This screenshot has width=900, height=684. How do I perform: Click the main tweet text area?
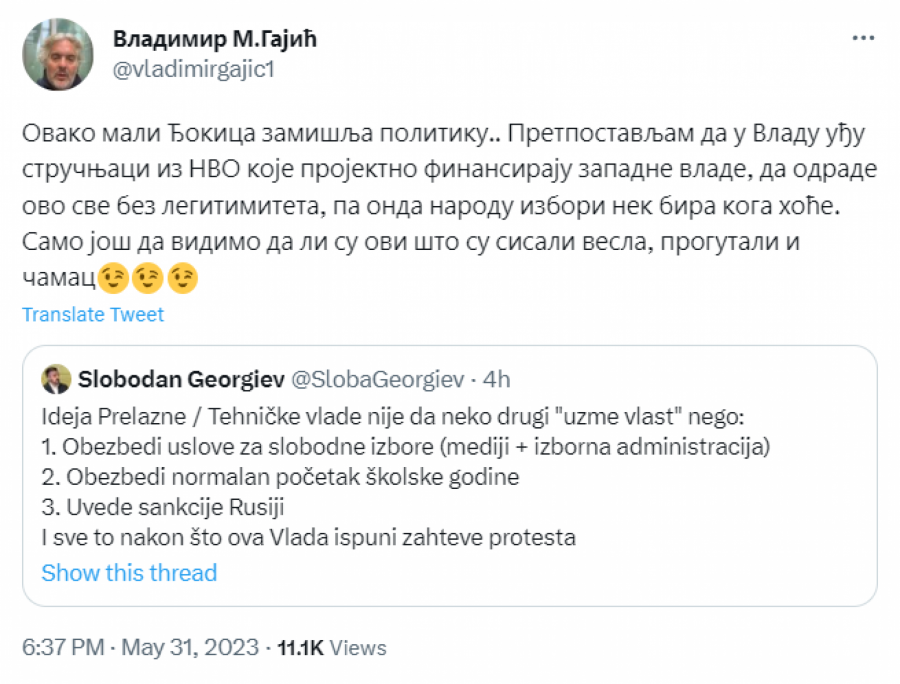(440, 197)
